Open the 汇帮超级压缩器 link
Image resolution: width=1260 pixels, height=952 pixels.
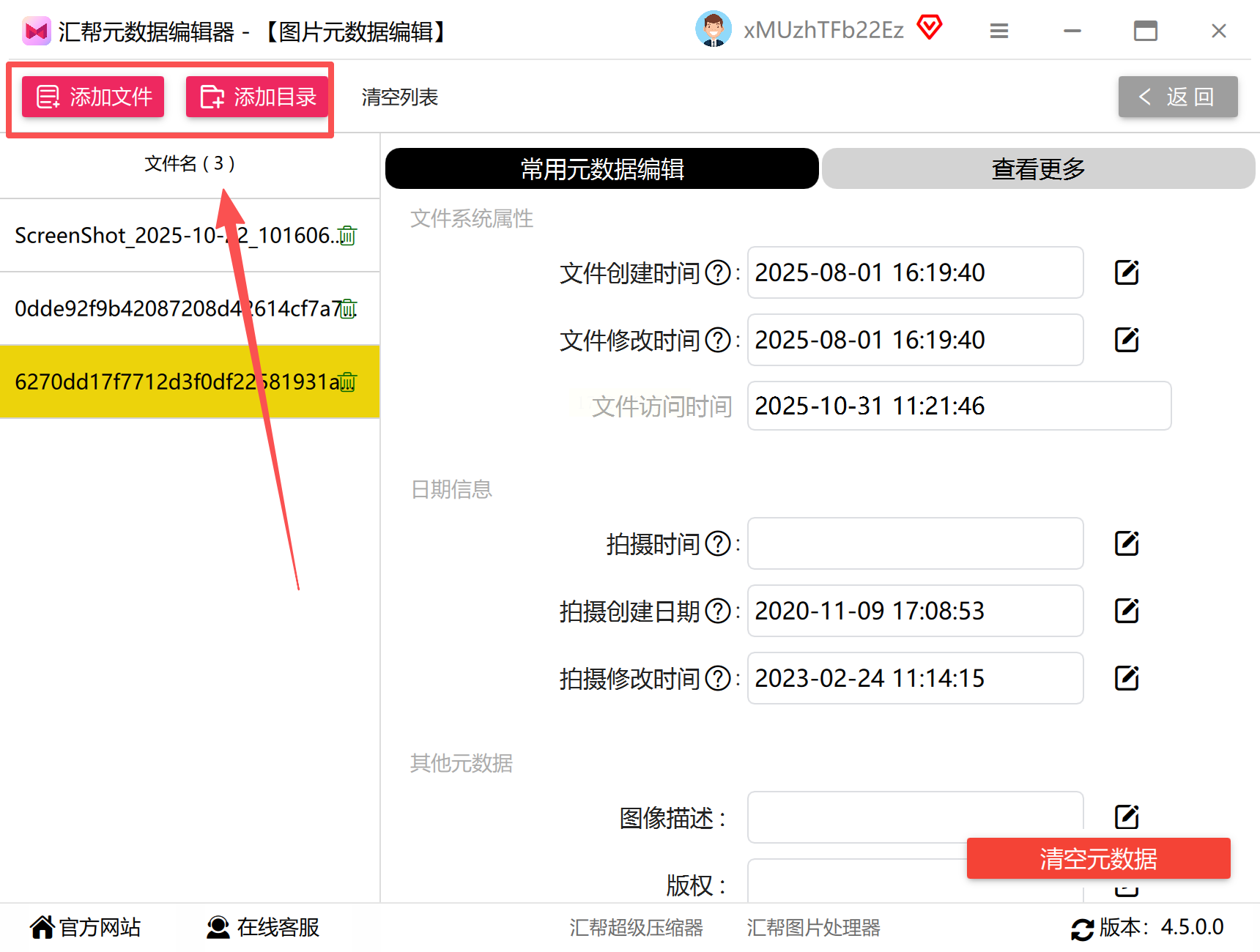(x=636, y=928)
